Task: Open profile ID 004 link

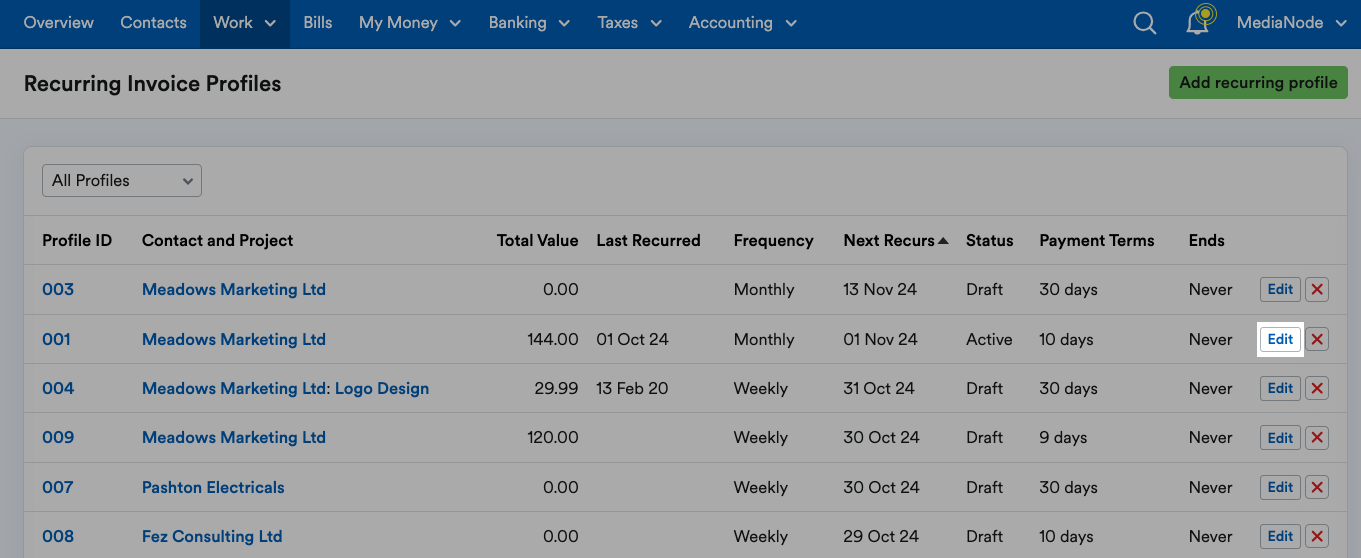Action: (58, 388)
